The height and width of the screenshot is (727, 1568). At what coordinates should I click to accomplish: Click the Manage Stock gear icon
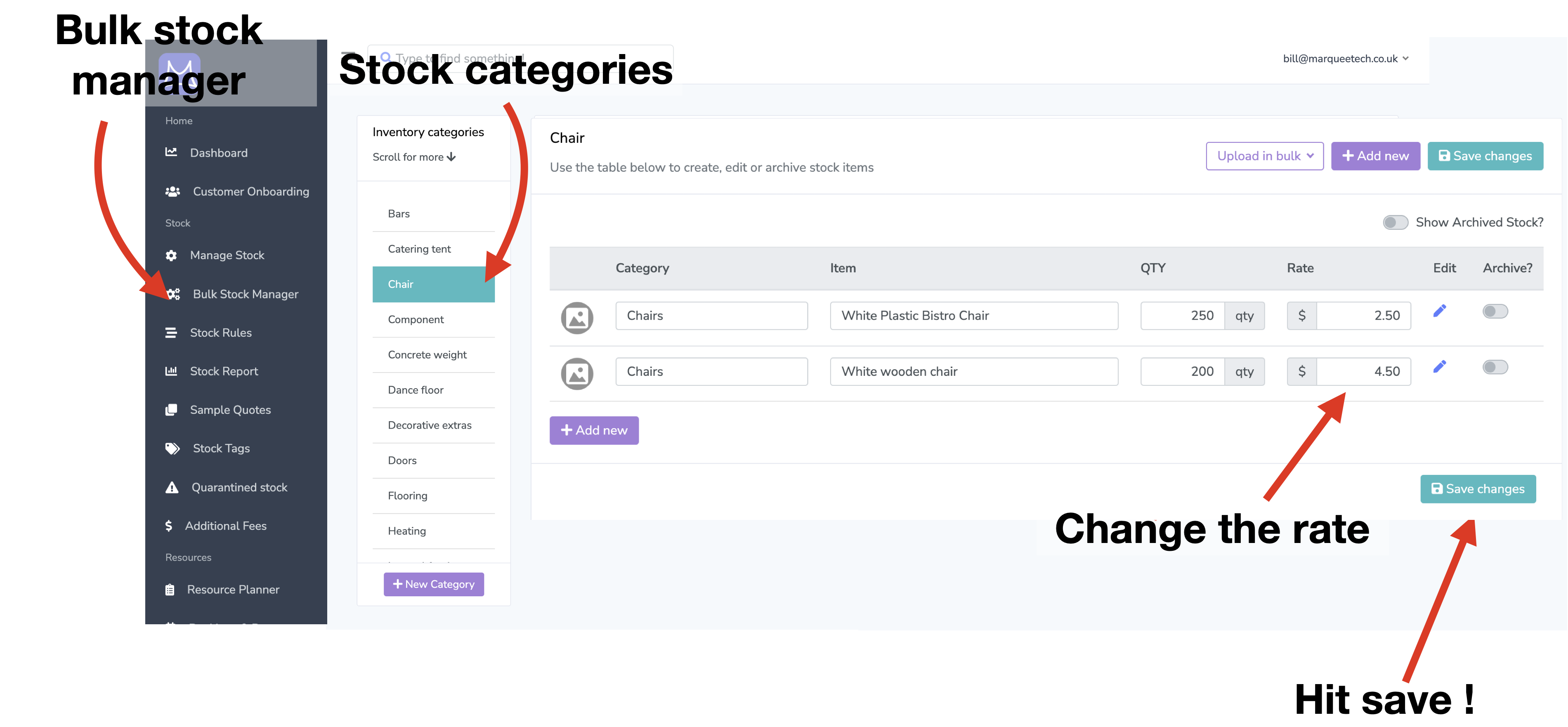click(x=171, y=255)
